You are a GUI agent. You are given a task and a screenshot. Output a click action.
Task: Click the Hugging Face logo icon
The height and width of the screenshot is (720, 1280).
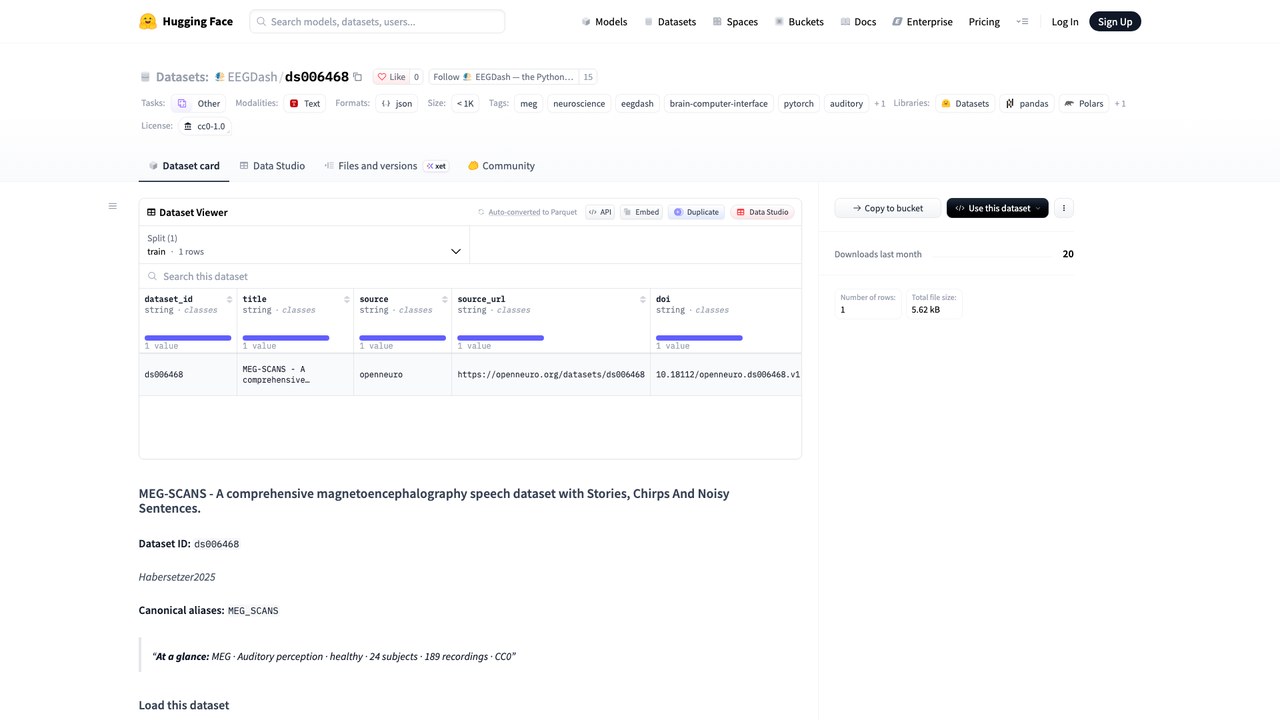pos(148,21)
